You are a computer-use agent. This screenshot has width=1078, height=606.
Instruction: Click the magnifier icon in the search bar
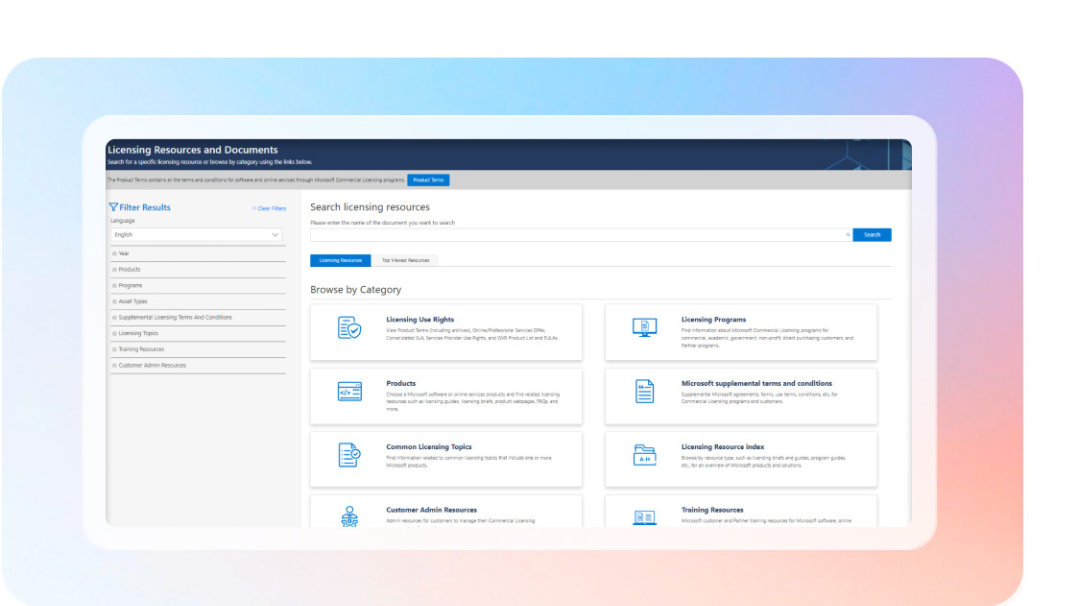click(846, 234)
